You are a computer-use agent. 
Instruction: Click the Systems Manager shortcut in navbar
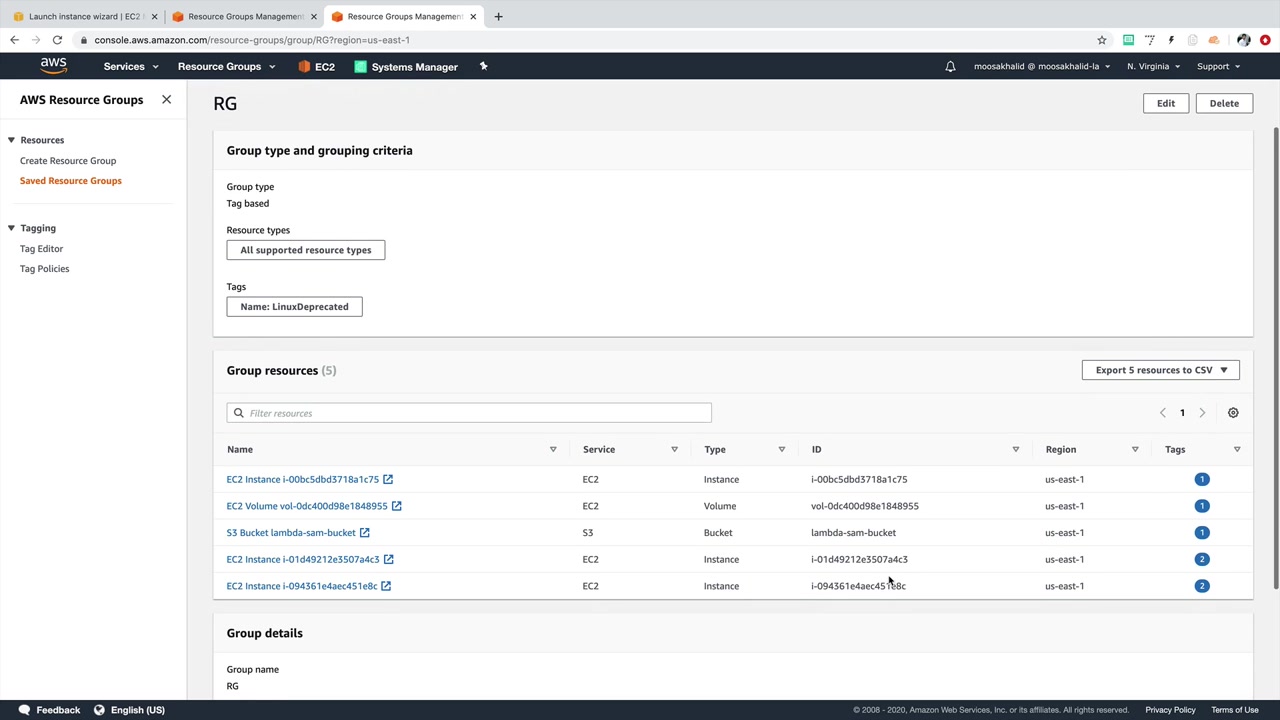tap(406, 67)
